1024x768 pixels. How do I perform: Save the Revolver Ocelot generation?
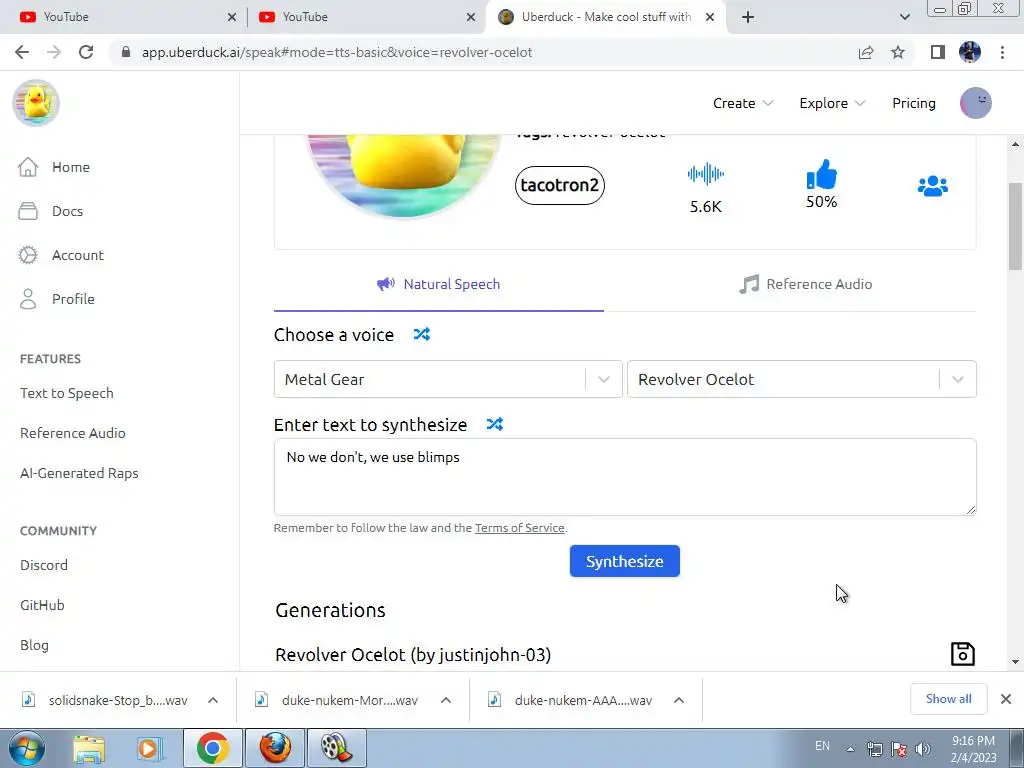coord(963,654)
